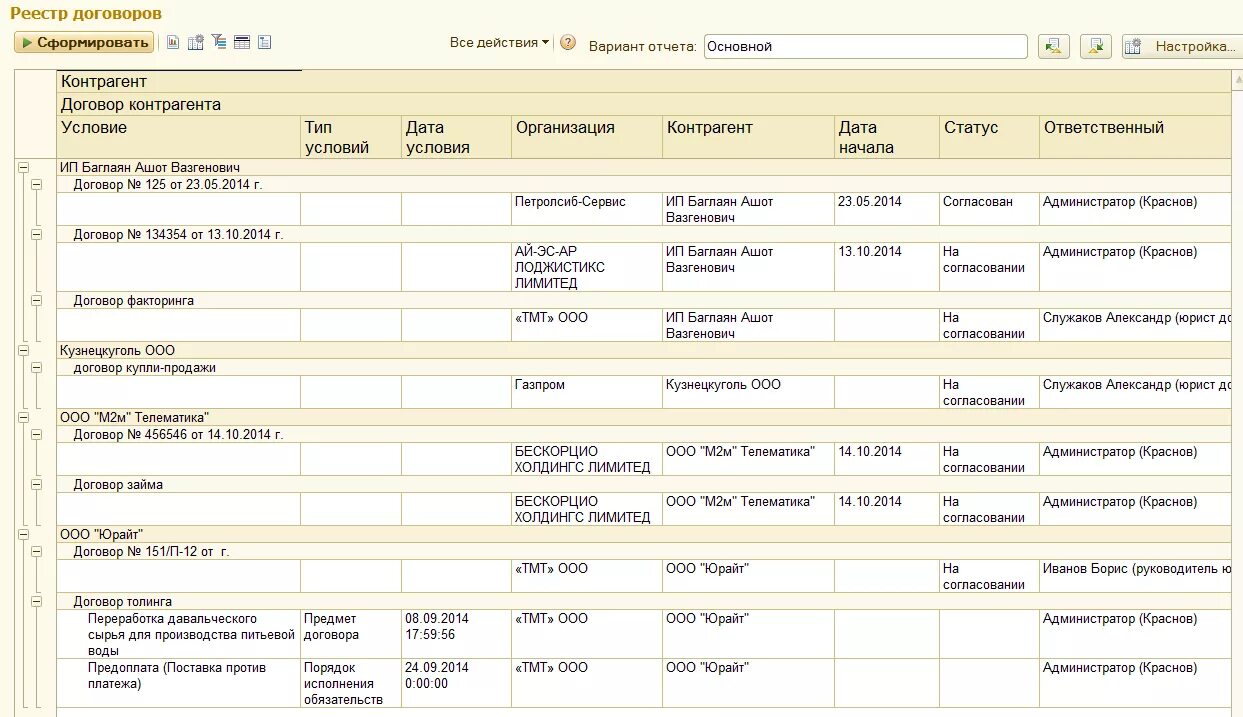Viewport: 1243px width, 717px height.
Task: Click the Ответственный column header
Action: coord(1135,137)
